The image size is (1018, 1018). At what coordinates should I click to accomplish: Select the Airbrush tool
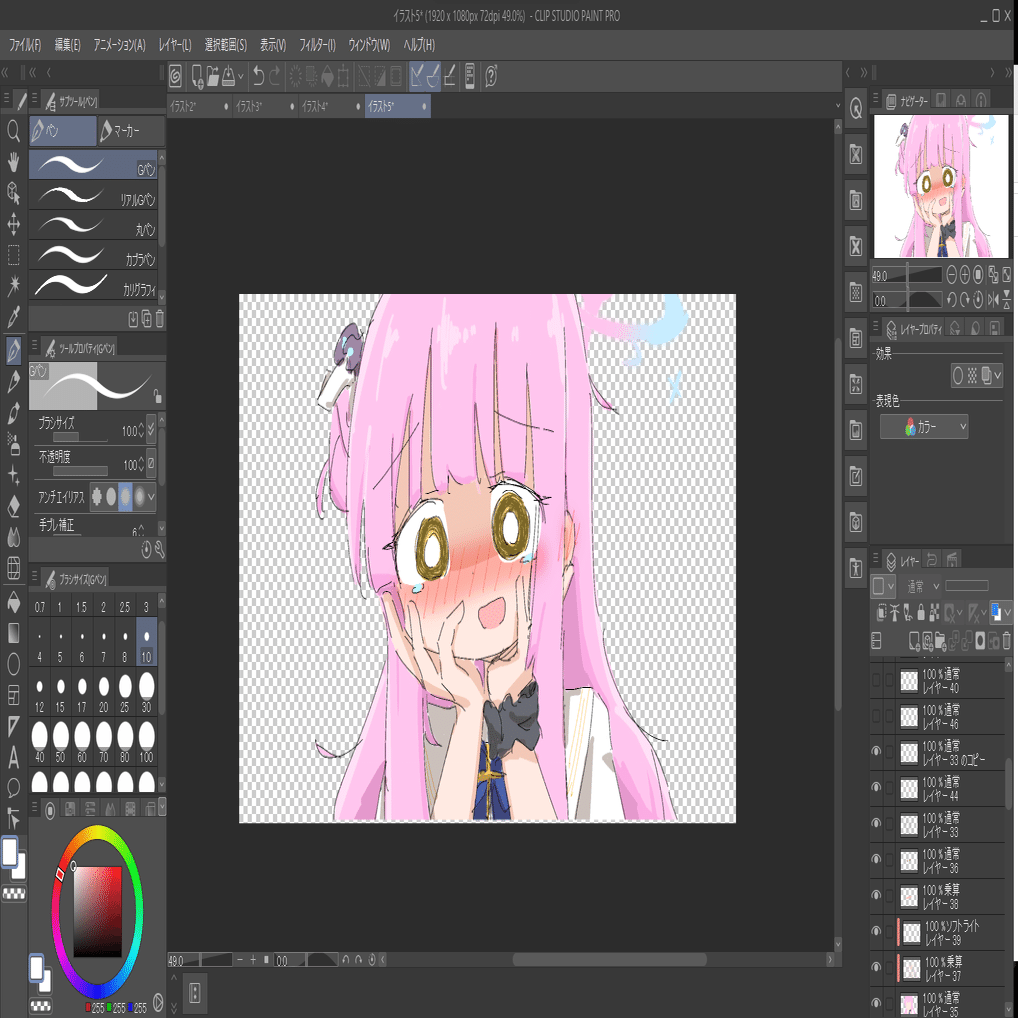coord(13,444)
